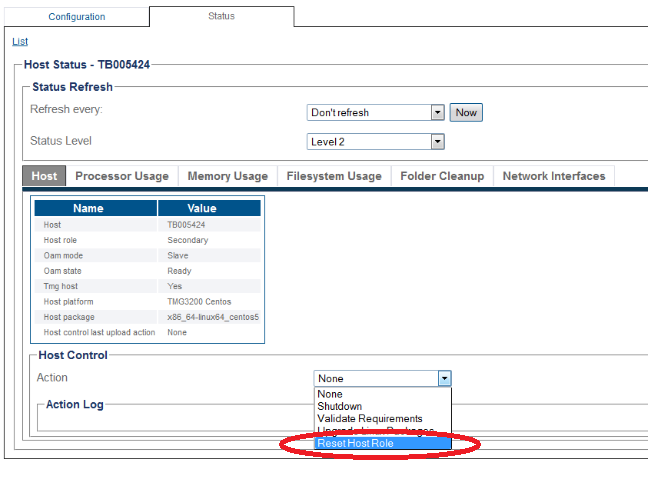Switch to Memory Usage tab

point(228,176)
